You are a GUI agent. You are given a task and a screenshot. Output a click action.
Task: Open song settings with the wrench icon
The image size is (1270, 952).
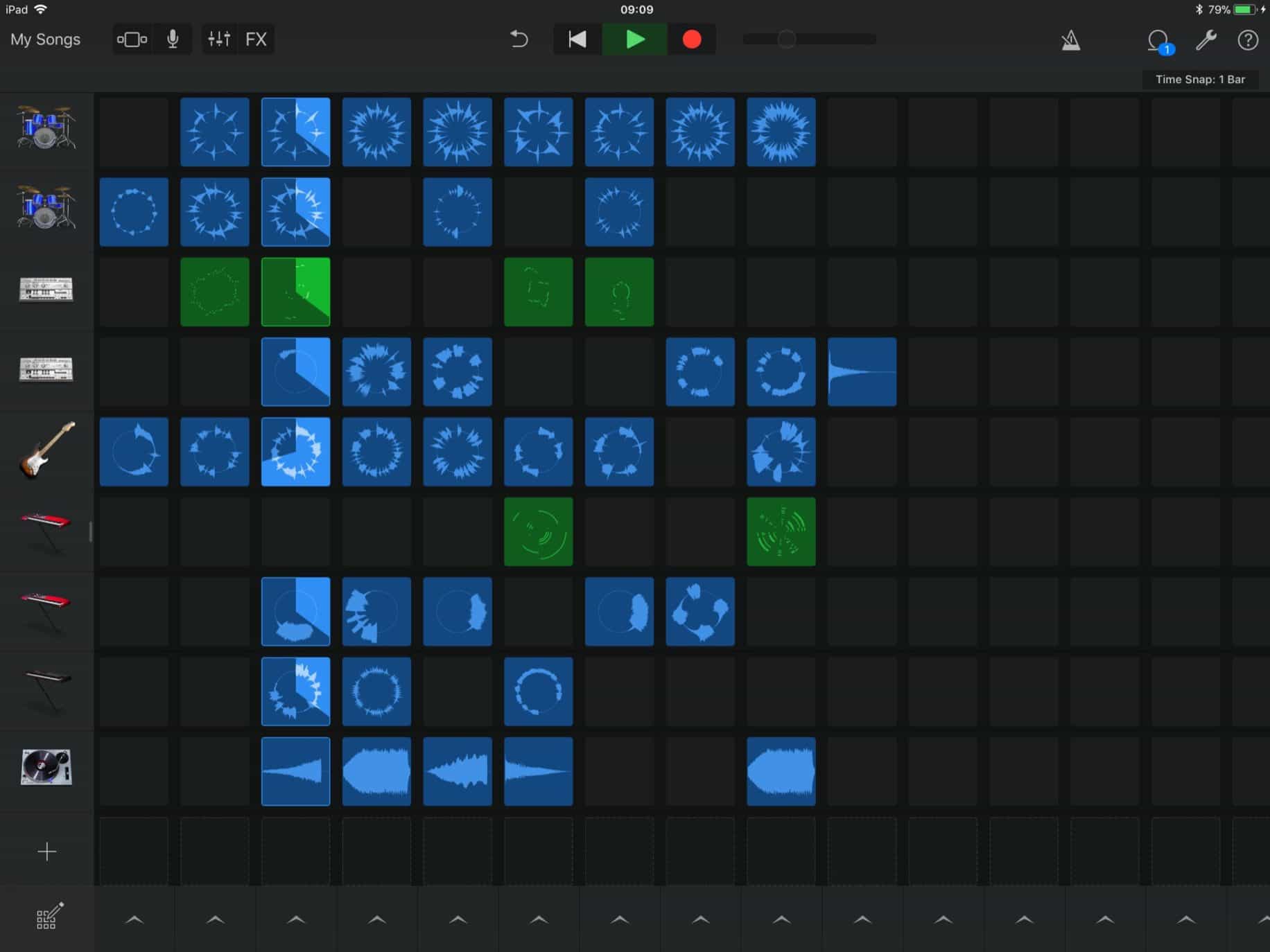coord(1205,39)
